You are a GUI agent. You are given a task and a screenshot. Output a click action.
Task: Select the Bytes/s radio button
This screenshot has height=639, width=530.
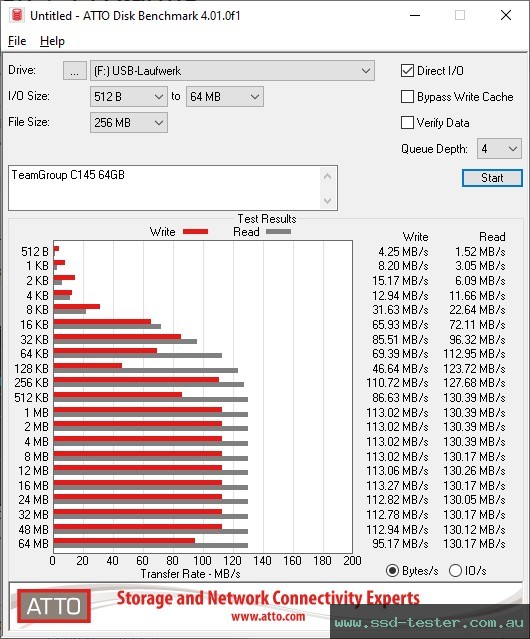coord(392,571)
